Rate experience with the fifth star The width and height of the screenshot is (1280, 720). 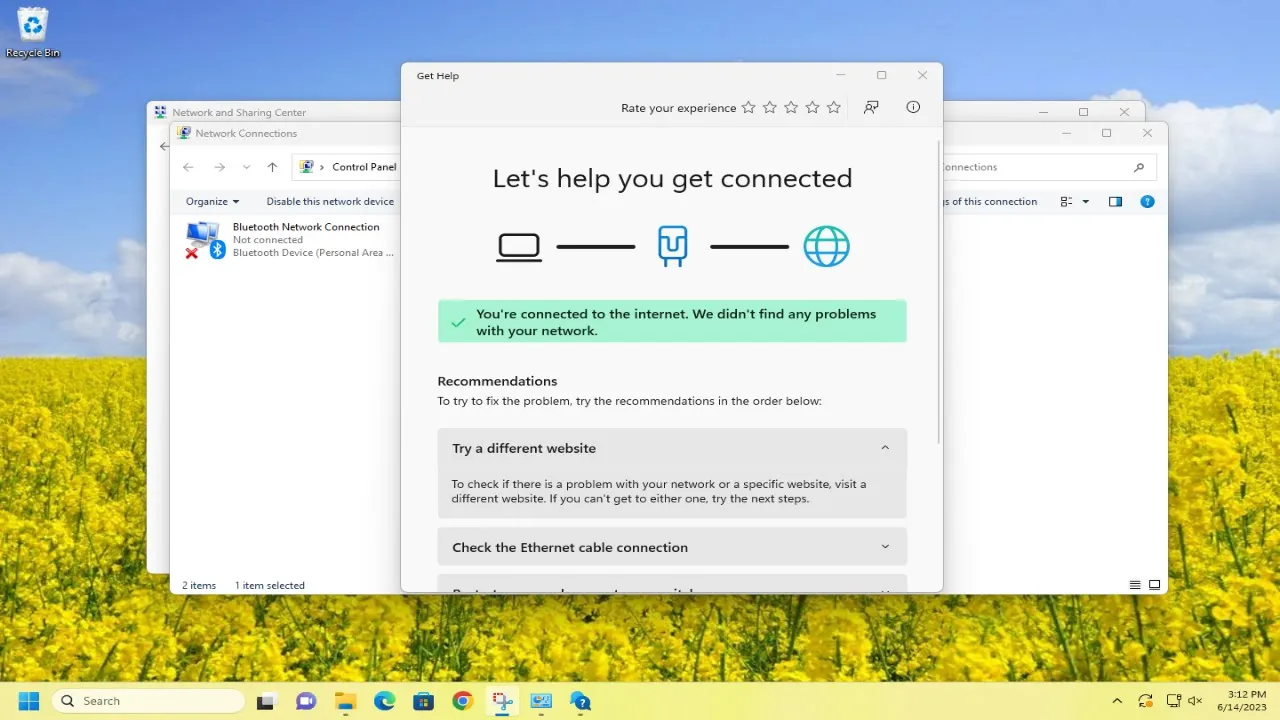tap(833, 107)
